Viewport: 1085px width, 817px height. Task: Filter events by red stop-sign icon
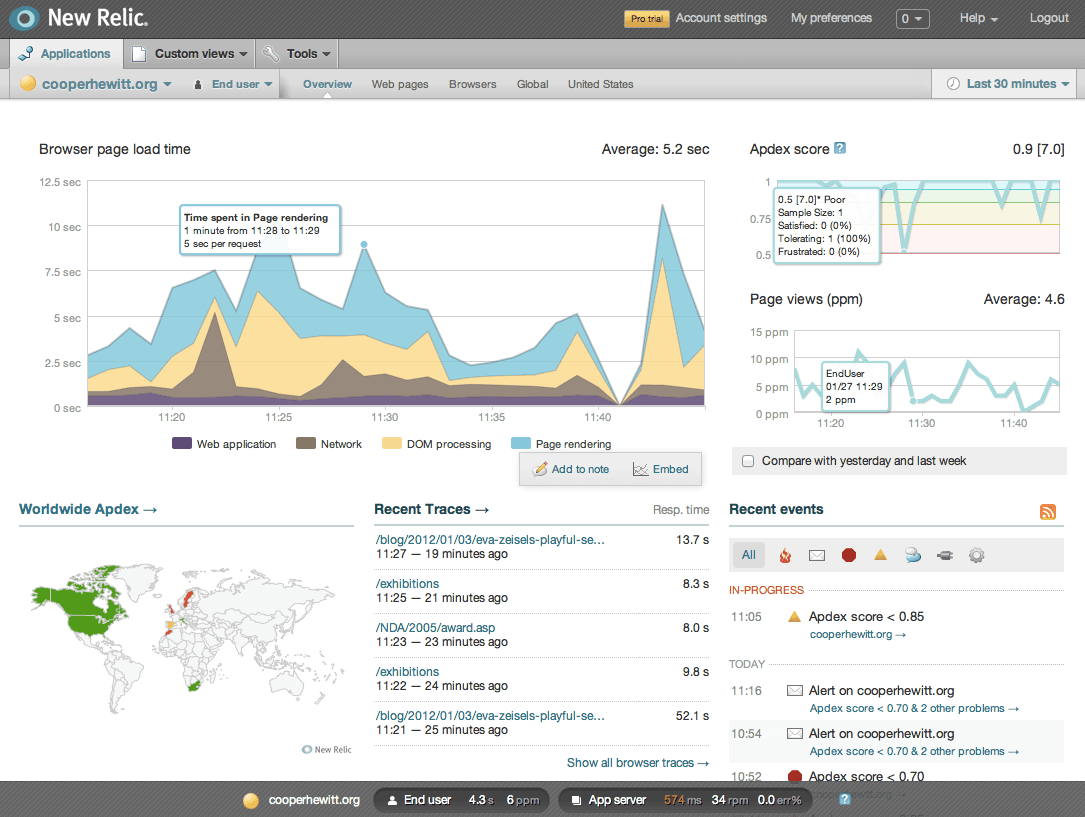tap(849, 555)
